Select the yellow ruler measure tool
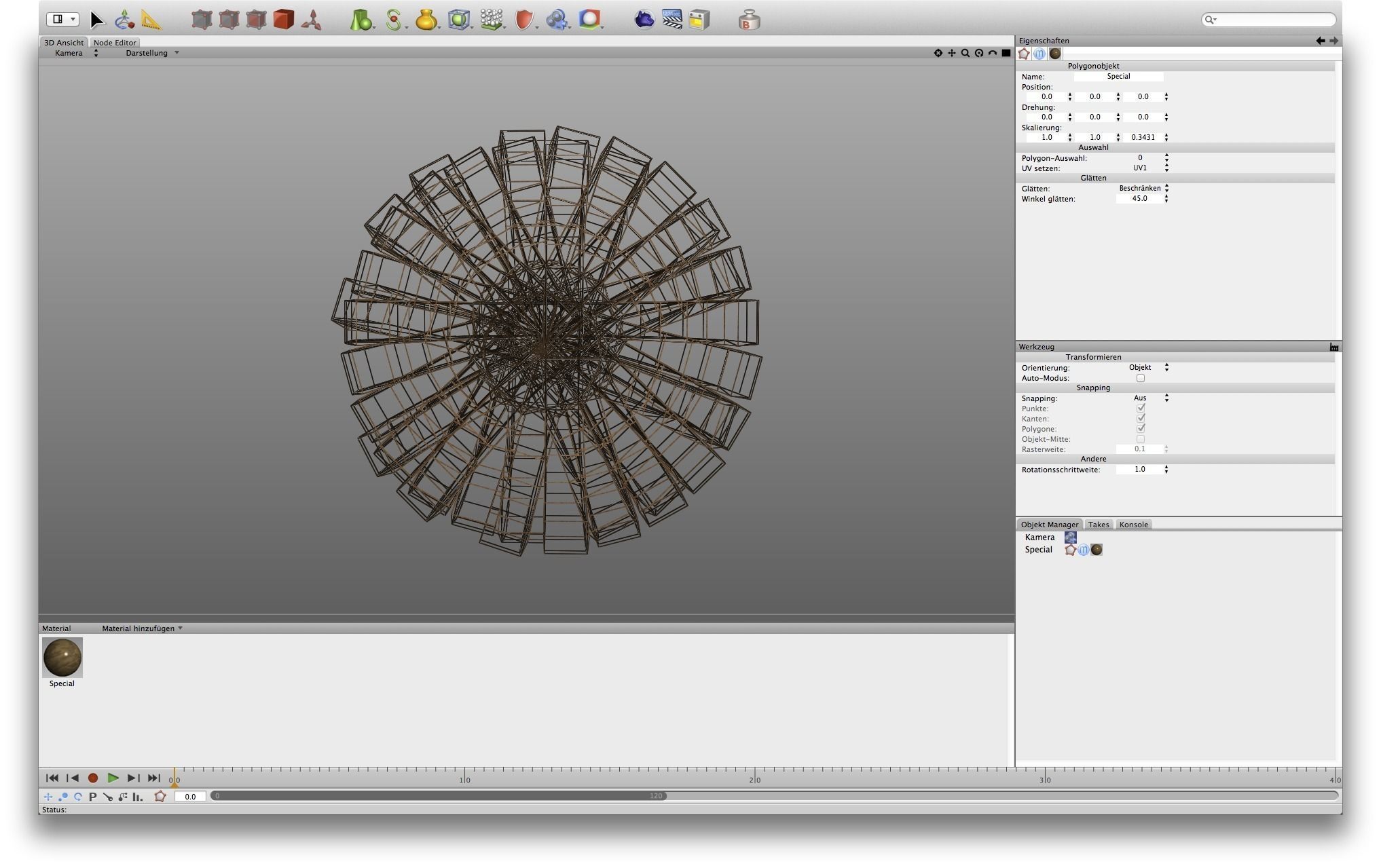The image size is (1381, 868). pos(151,20)
